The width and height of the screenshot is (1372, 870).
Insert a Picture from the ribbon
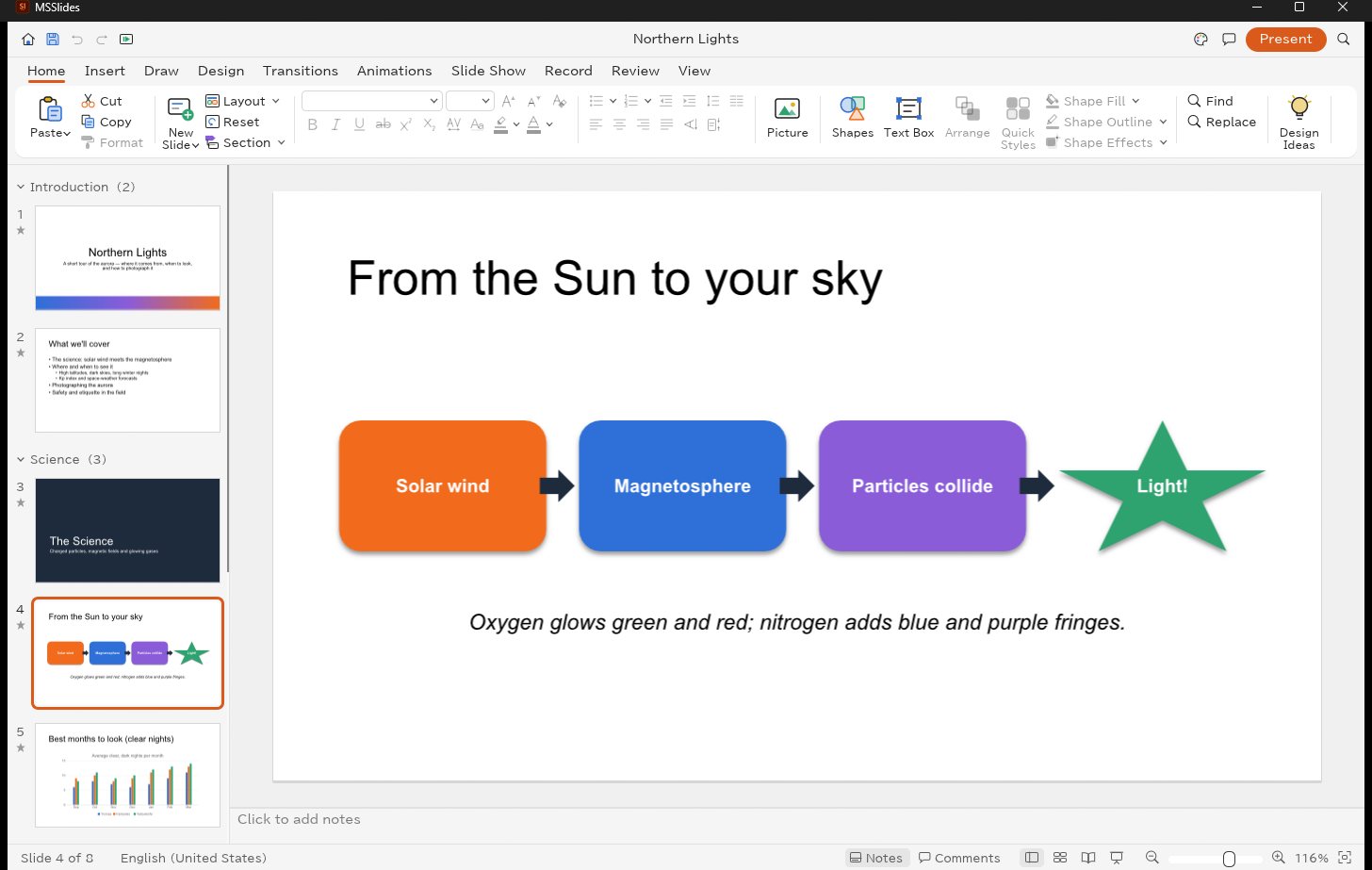coord(787,119)
